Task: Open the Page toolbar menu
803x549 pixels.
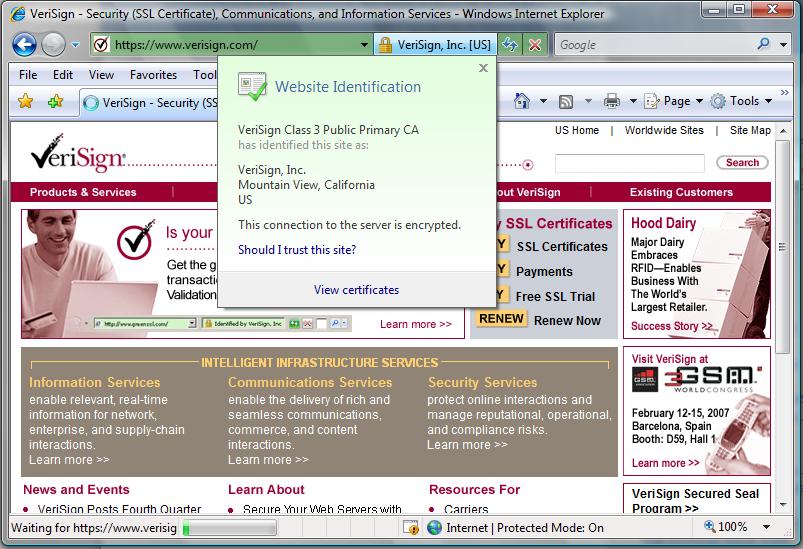Action: coord(672,101)
